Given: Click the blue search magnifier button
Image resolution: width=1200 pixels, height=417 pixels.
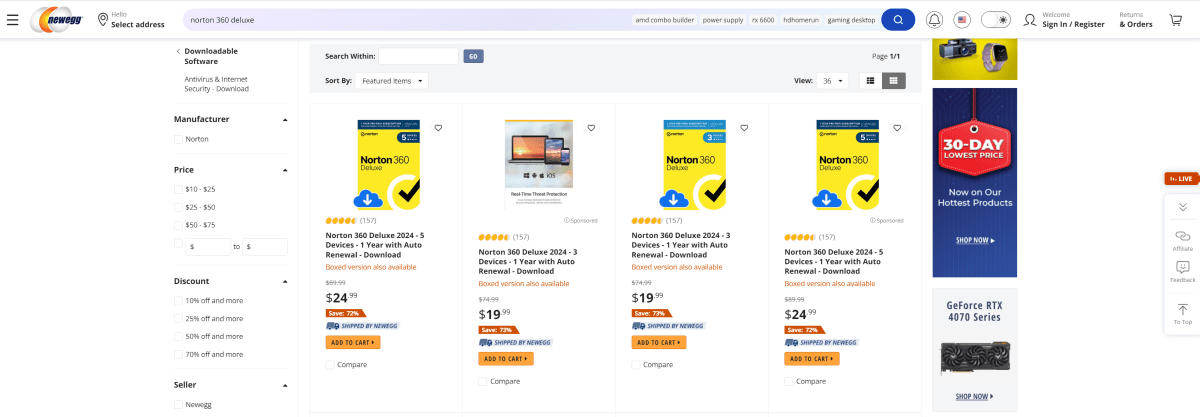Looking at the screenshot, I should tap(898, 20).
